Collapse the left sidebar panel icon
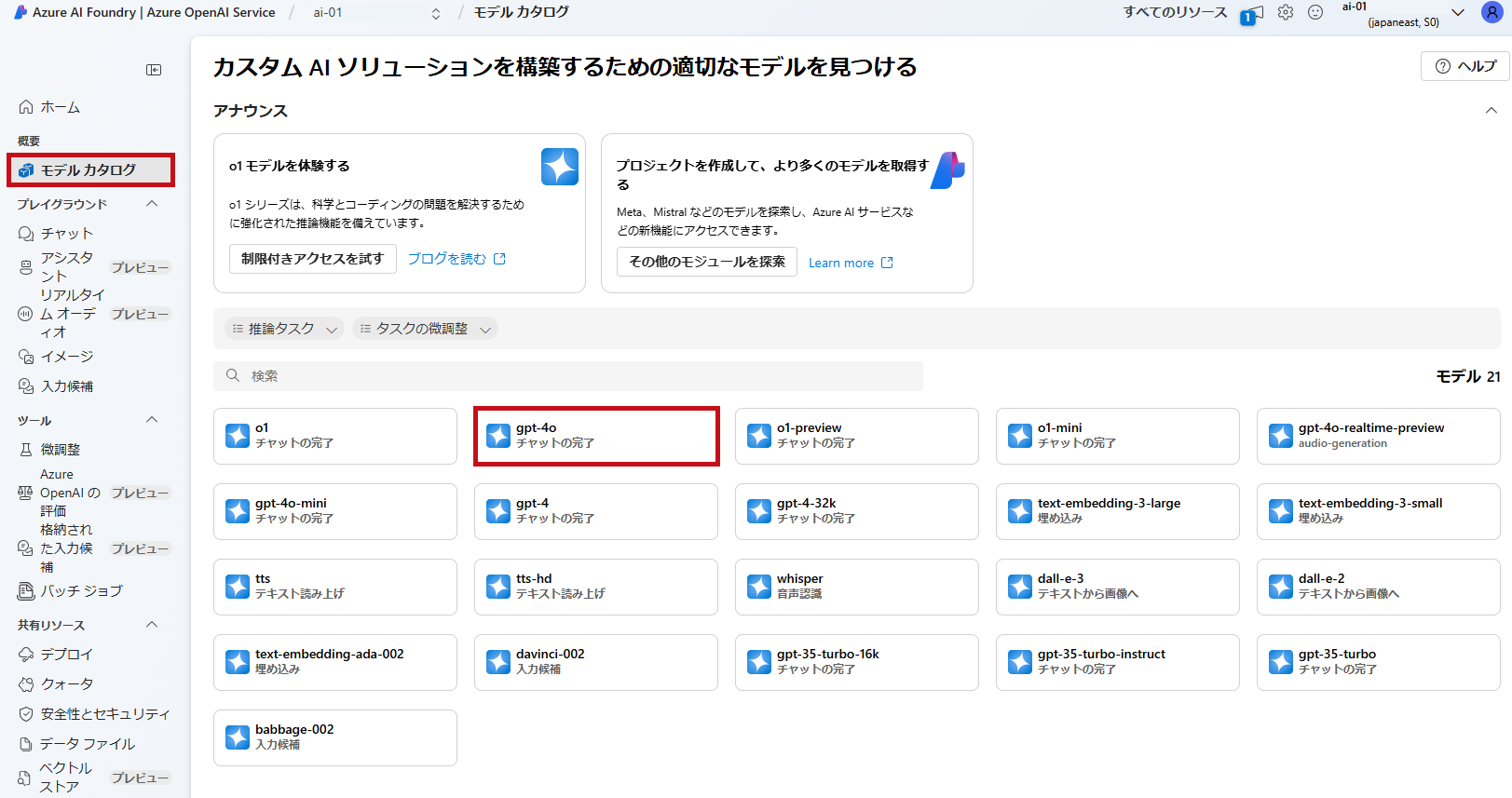Viewport: 1512px width, 798px height. coord(154,70)
